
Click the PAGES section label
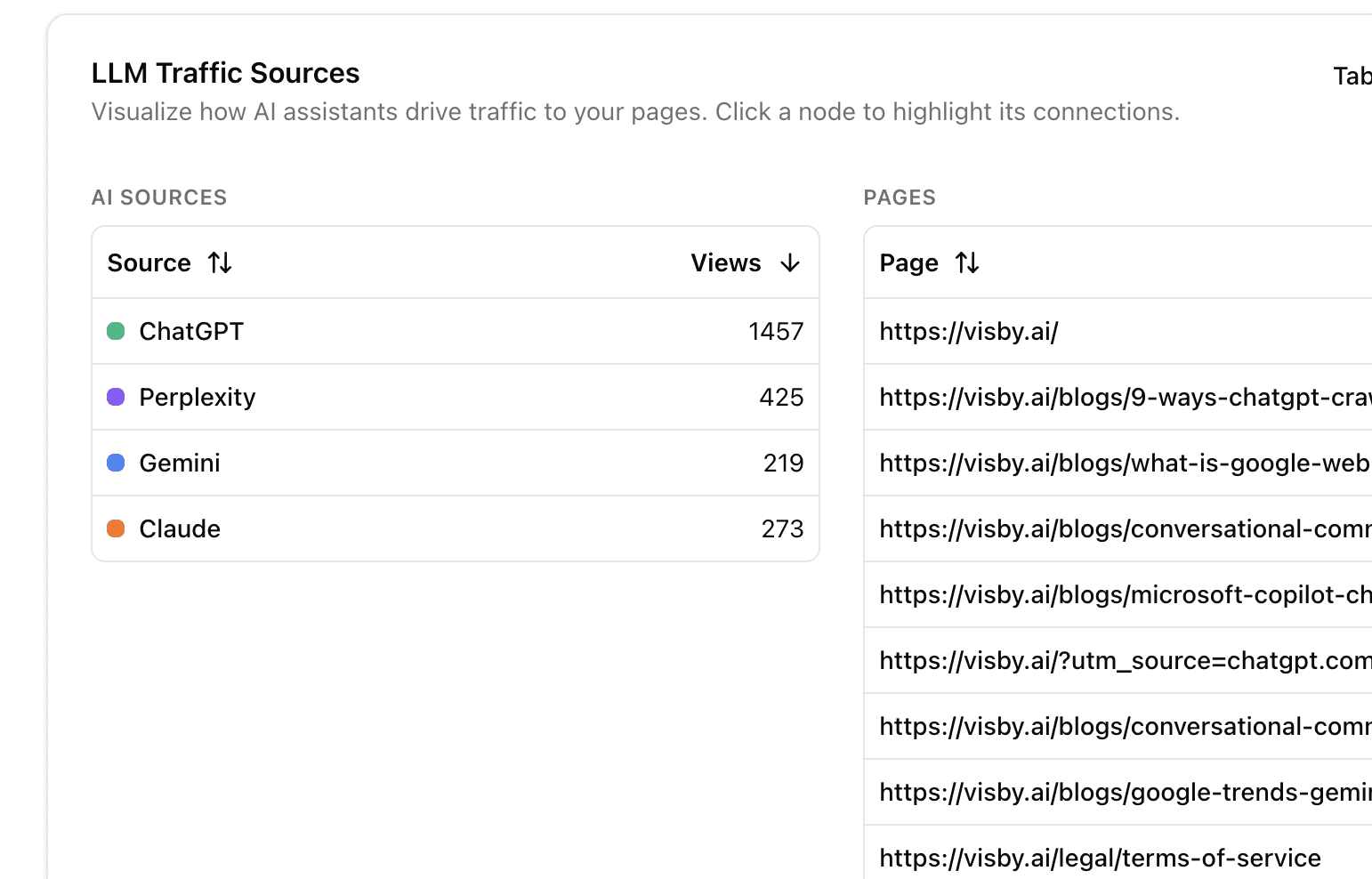pyautogui.click(x=900, y=198)
